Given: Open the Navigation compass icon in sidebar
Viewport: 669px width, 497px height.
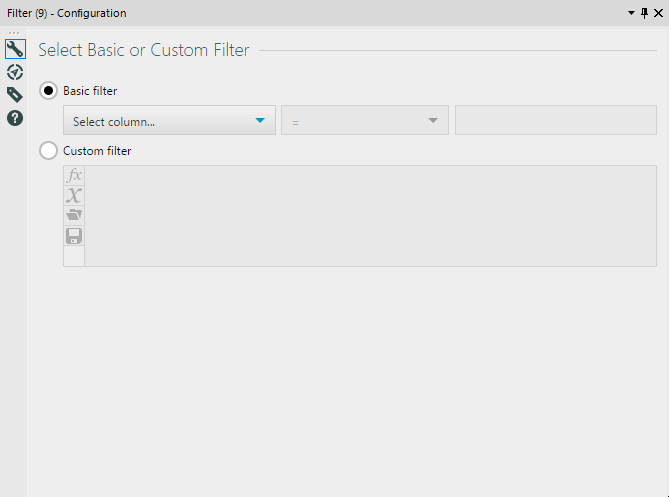Looking at the screenshot, I should click(15, 72).
